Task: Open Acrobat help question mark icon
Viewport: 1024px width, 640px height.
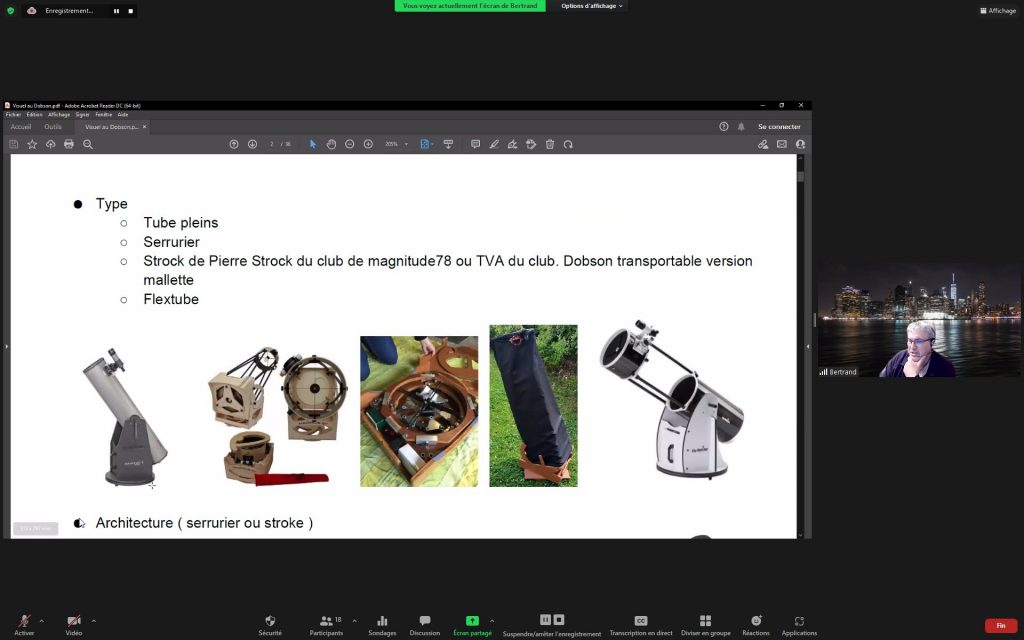Action: [x=724, y=127]
